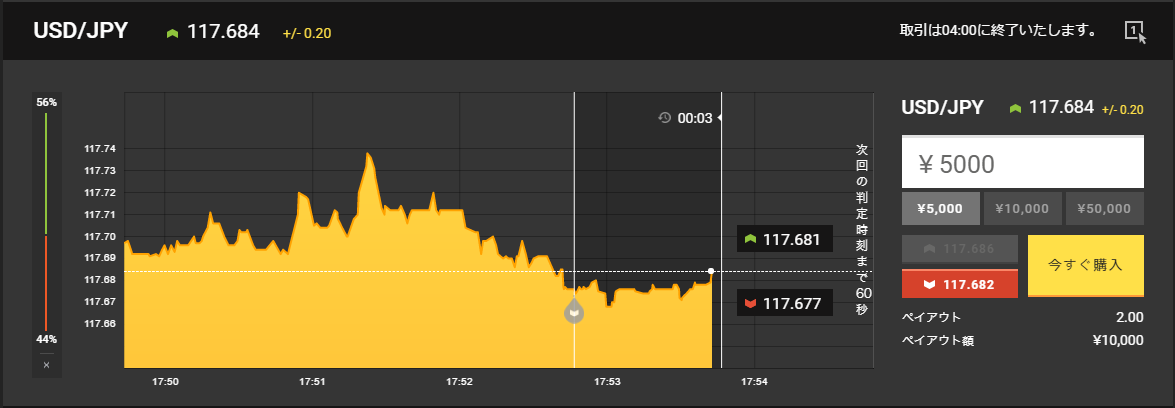This screenshot has height=408, width=1175.
Task: Select the red Low option 117.682
Action: pyautogui.click(x=960, y=284)
